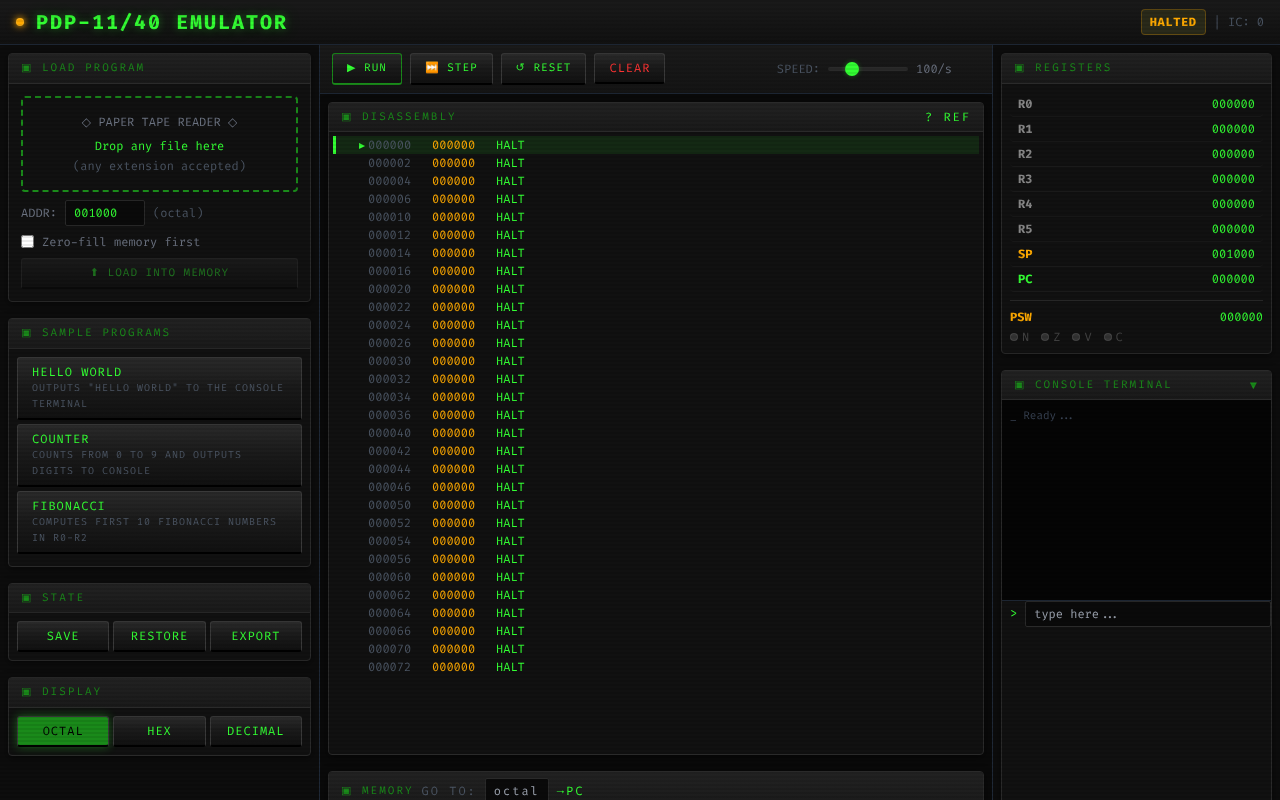1280x800 pixels.
Task: Click Load Into Memory button
Action: (x=159, y=272)
